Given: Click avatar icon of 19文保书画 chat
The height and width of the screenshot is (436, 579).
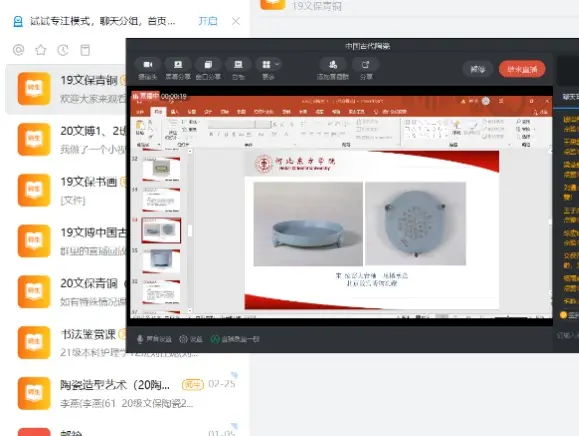Looking at the screenshot, I should 34,190.
